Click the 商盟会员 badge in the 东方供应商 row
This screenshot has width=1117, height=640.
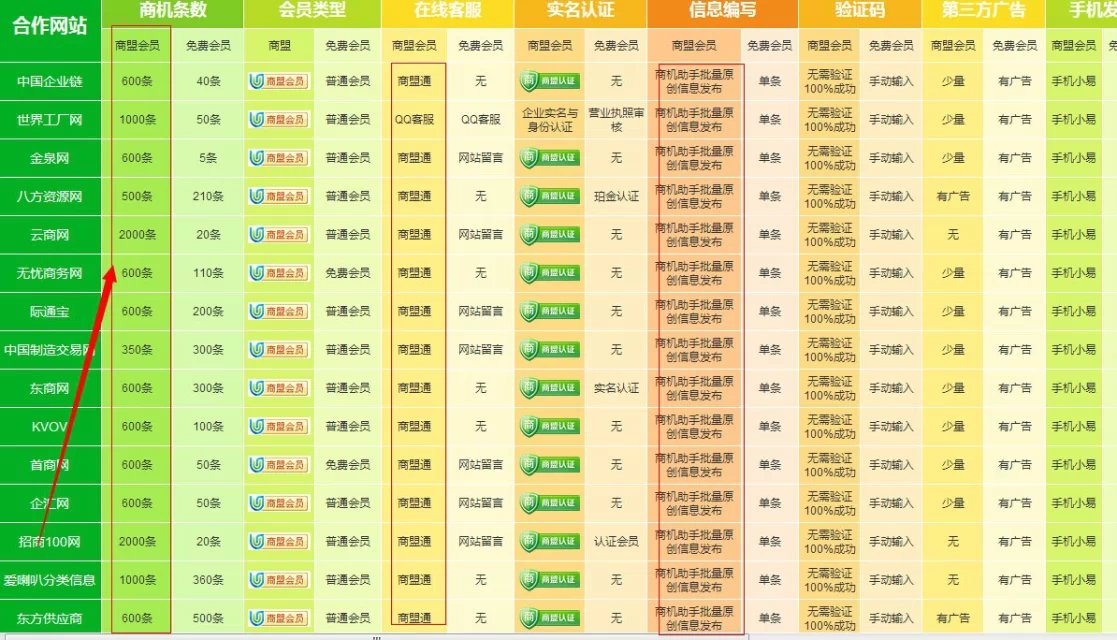(x=278, y=618)
